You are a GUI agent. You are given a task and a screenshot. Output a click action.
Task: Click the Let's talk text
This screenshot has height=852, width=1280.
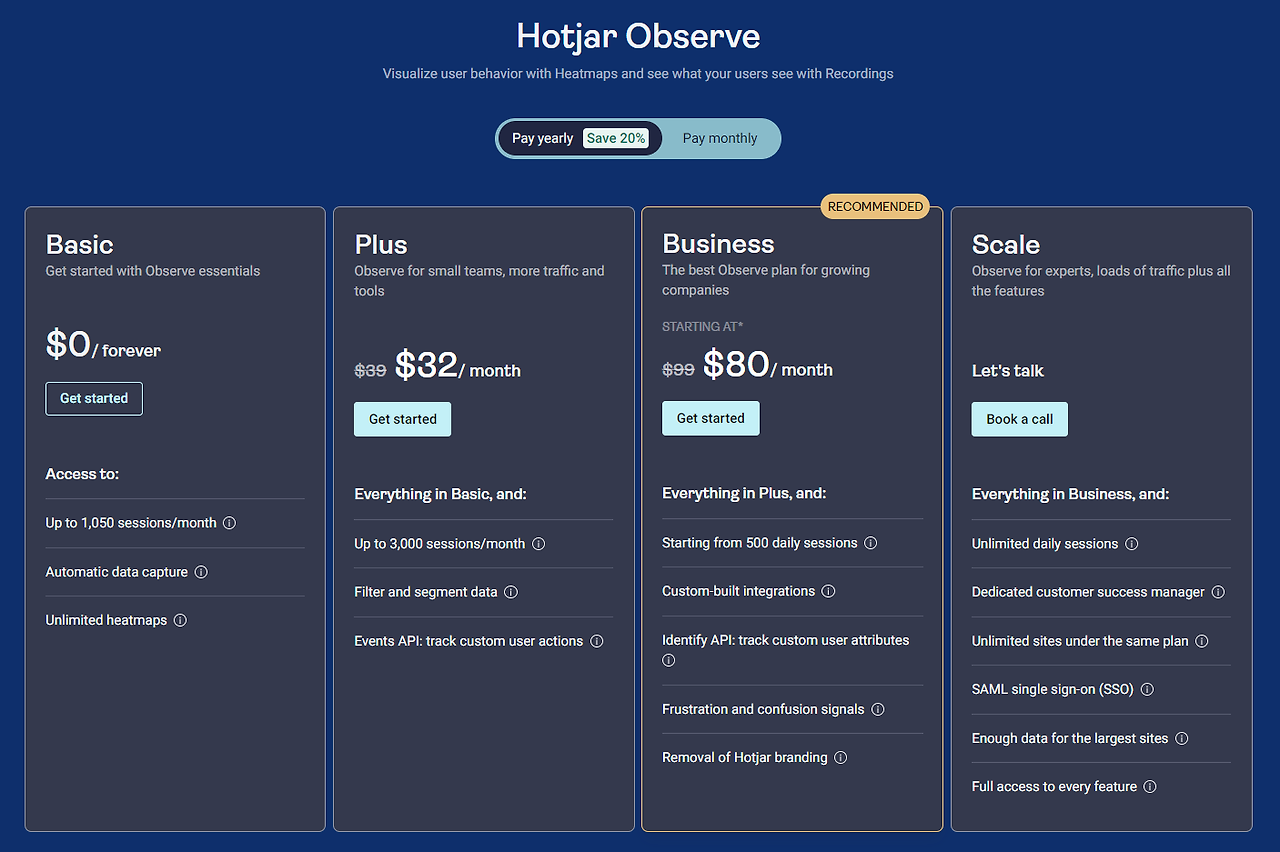pos(1008,370)
